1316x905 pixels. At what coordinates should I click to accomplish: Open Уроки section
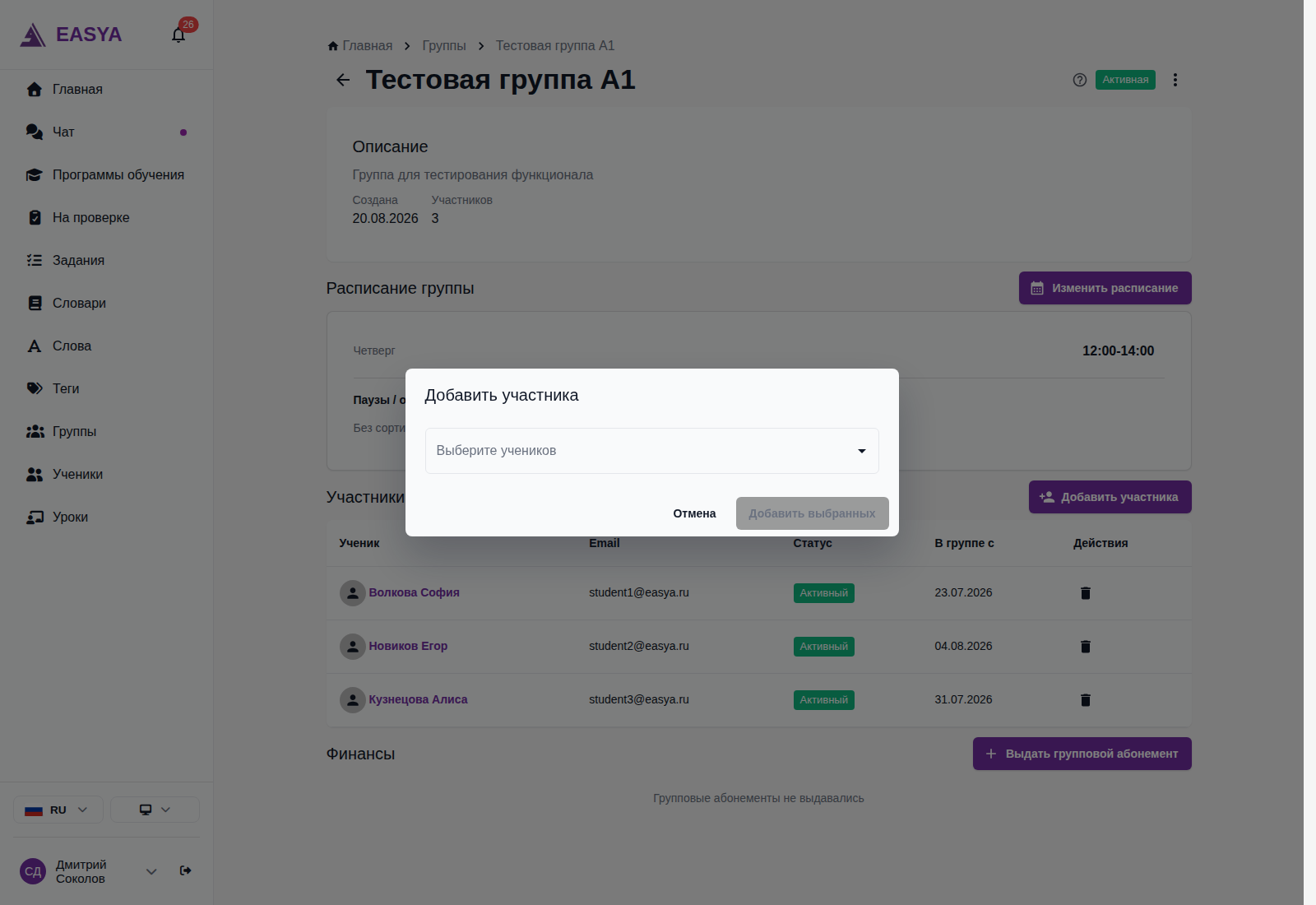(x=106, y=517)
